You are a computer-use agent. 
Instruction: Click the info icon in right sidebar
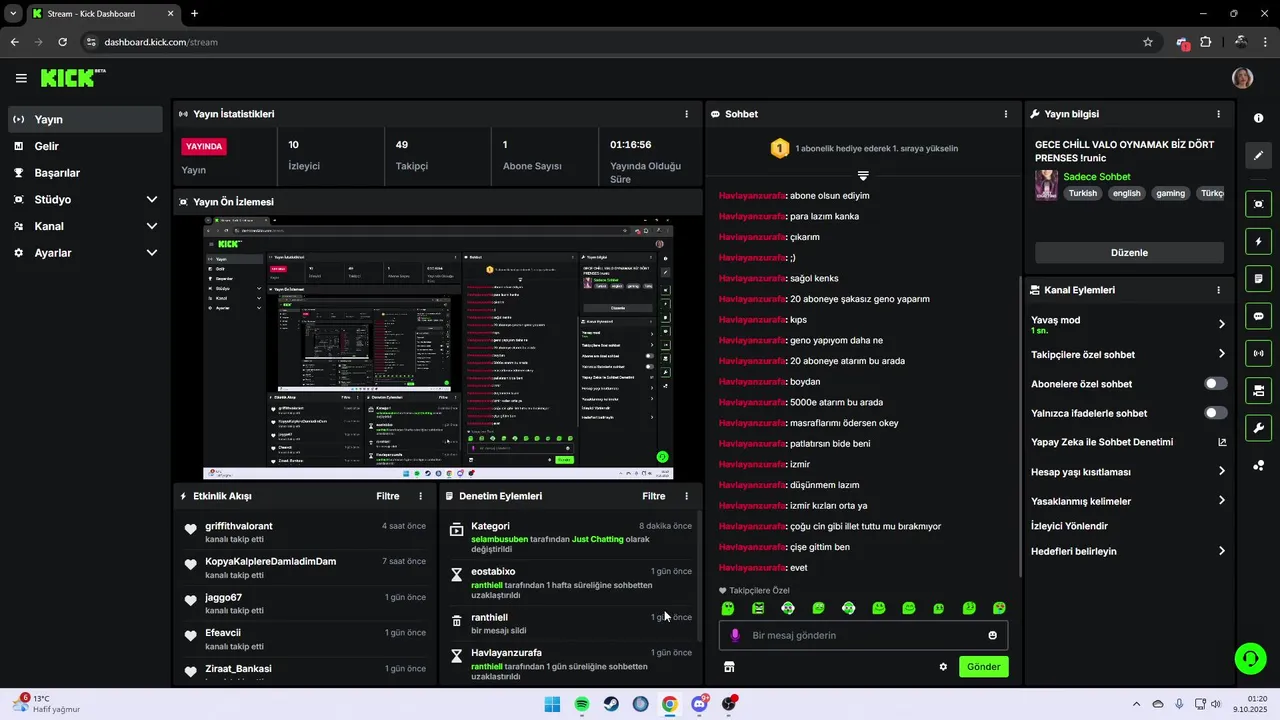point(1258,118)
